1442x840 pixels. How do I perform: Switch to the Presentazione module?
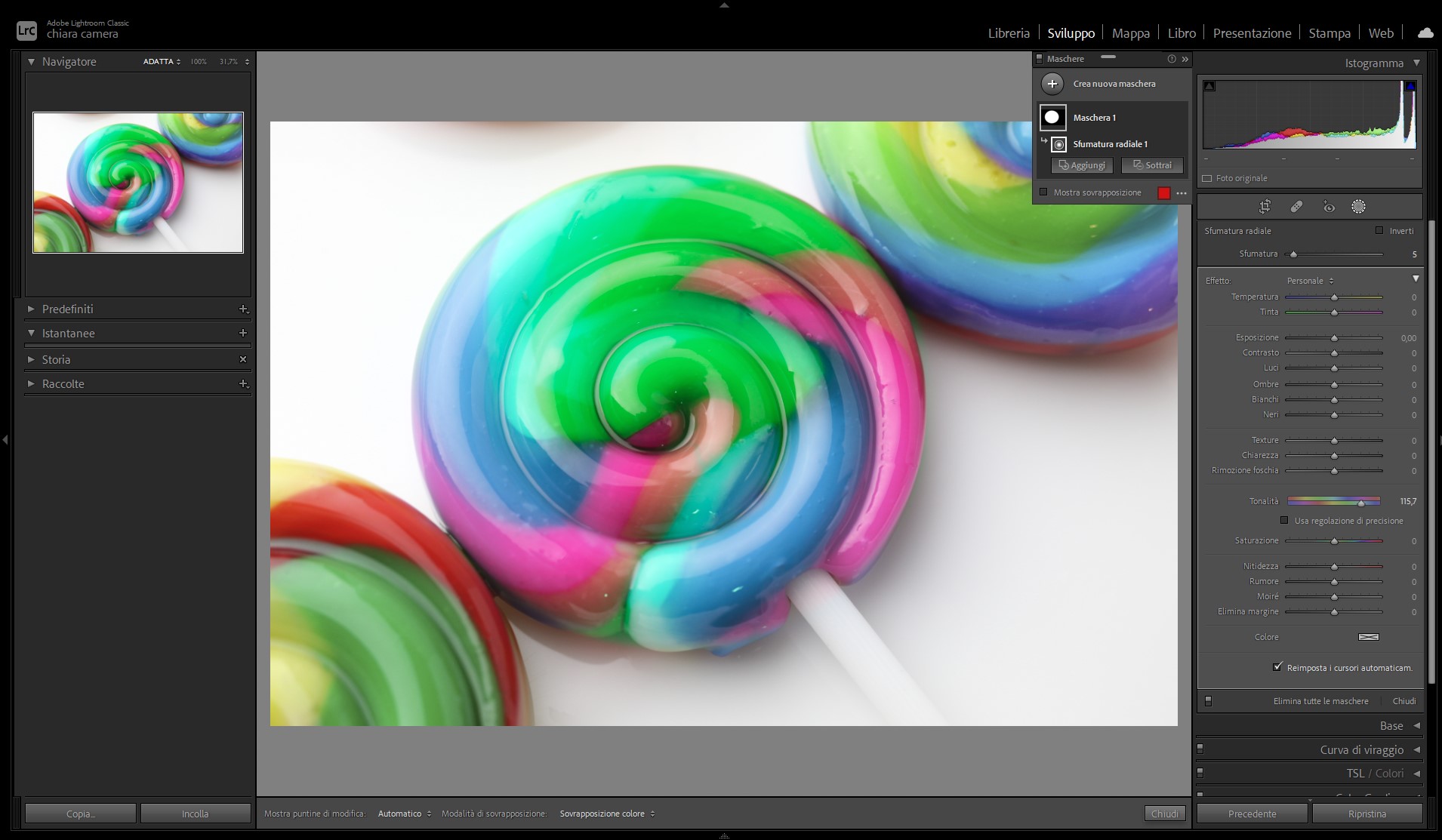tap(1252, 33)
